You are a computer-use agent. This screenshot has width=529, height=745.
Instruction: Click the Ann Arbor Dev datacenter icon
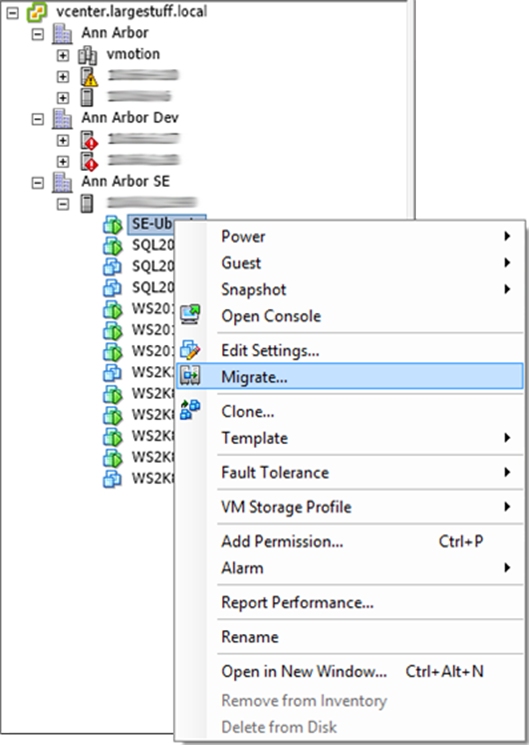click(62, 118)
